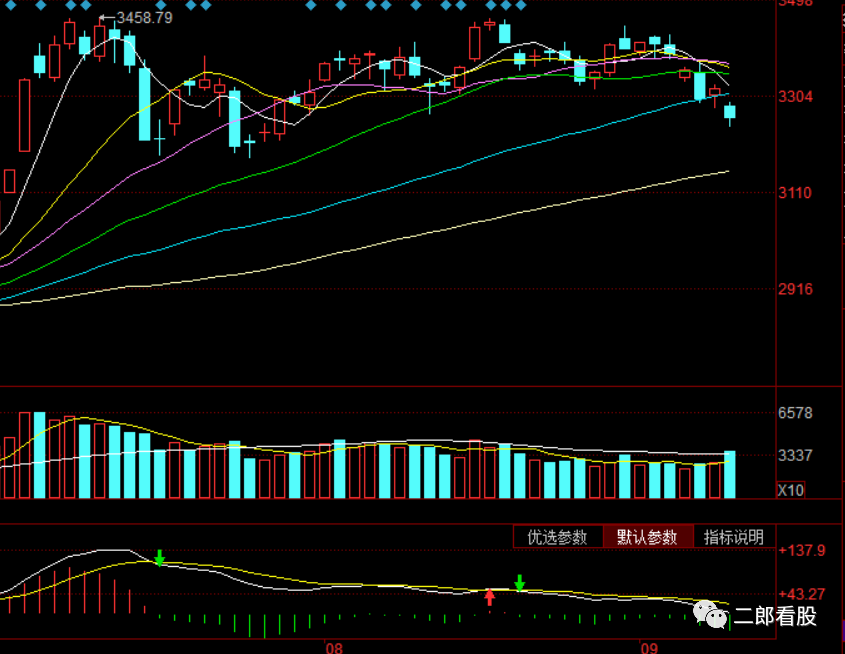
Task: Select the 默认参数 tab
Action: coord(647,537)
